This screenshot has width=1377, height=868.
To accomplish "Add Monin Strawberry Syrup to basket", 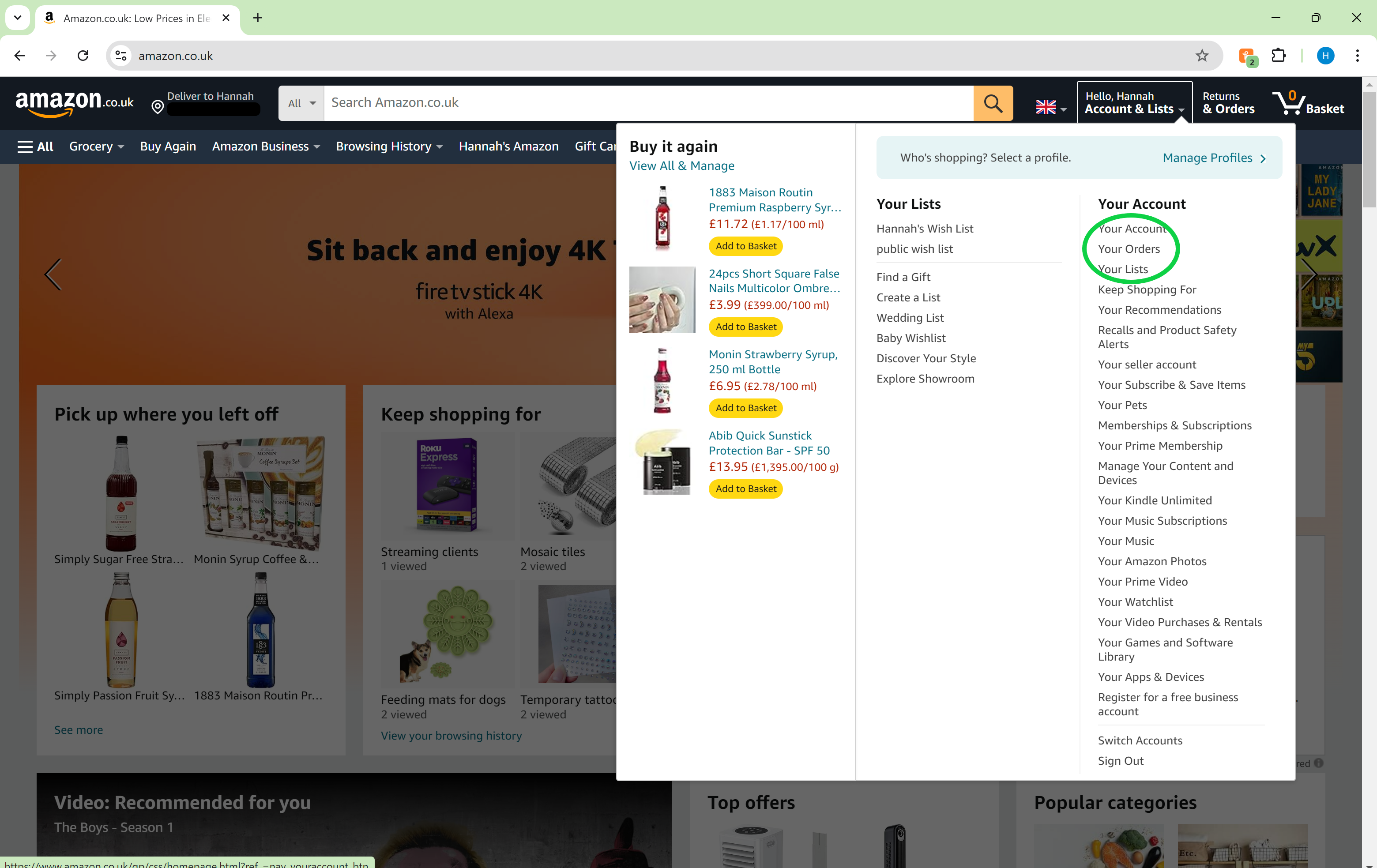I will point(745,408).
